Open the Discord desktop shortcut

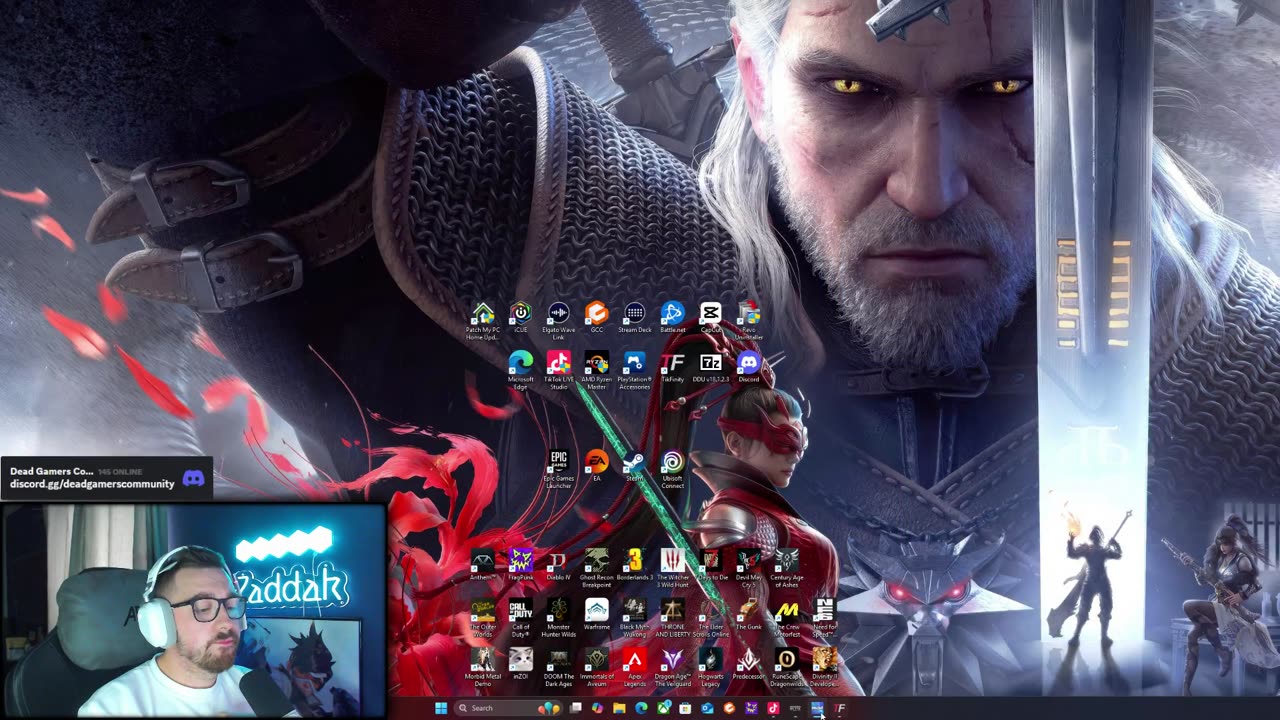point(748,367)
